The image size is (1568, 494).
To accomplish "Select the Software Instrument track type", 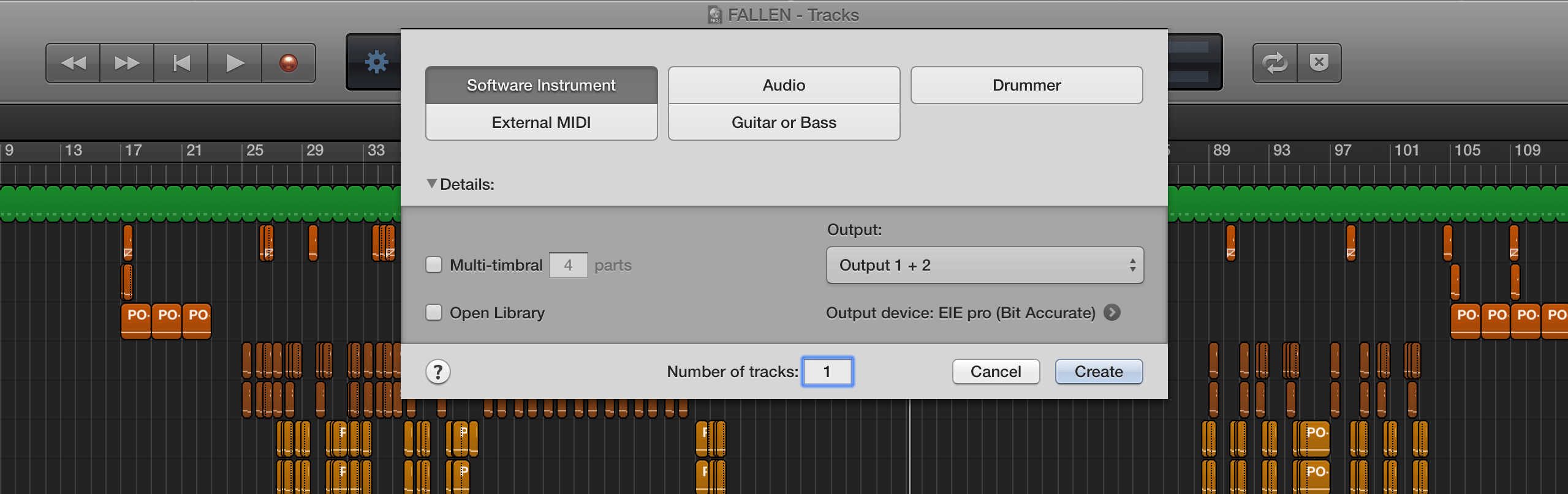I will (x=540, y=84).
